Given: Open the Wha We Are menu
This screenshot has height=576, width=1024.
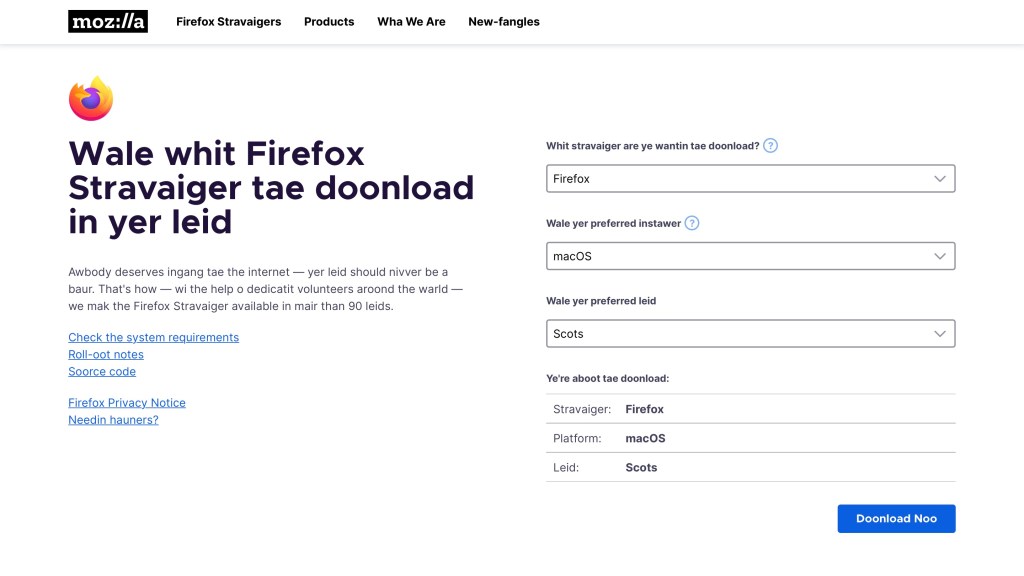Looking at the screenshot, I should pyautogui.click(x=411, y=22).
